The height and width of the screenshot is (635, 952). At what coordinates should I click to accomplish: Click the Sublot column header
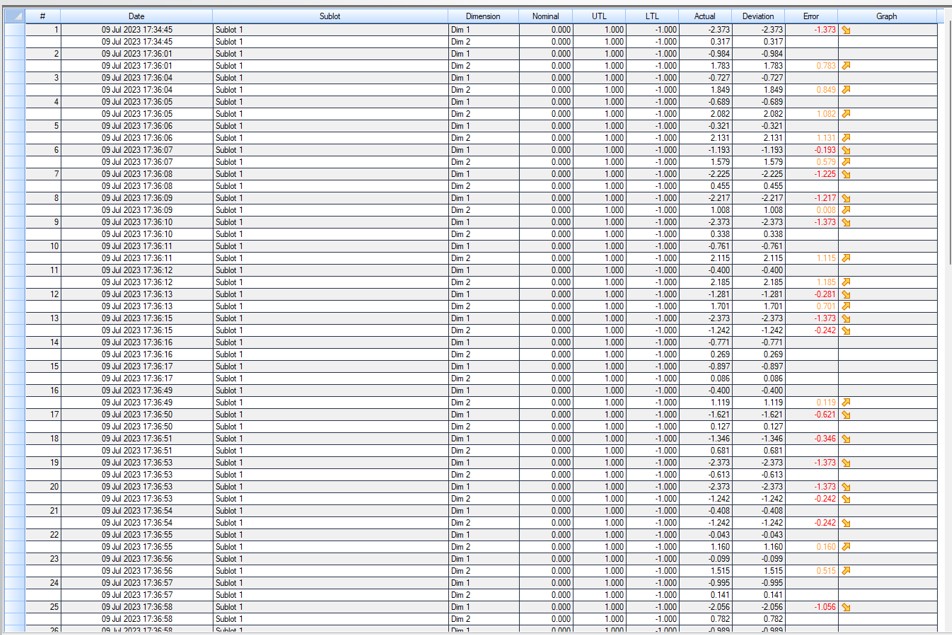(330, 16)
